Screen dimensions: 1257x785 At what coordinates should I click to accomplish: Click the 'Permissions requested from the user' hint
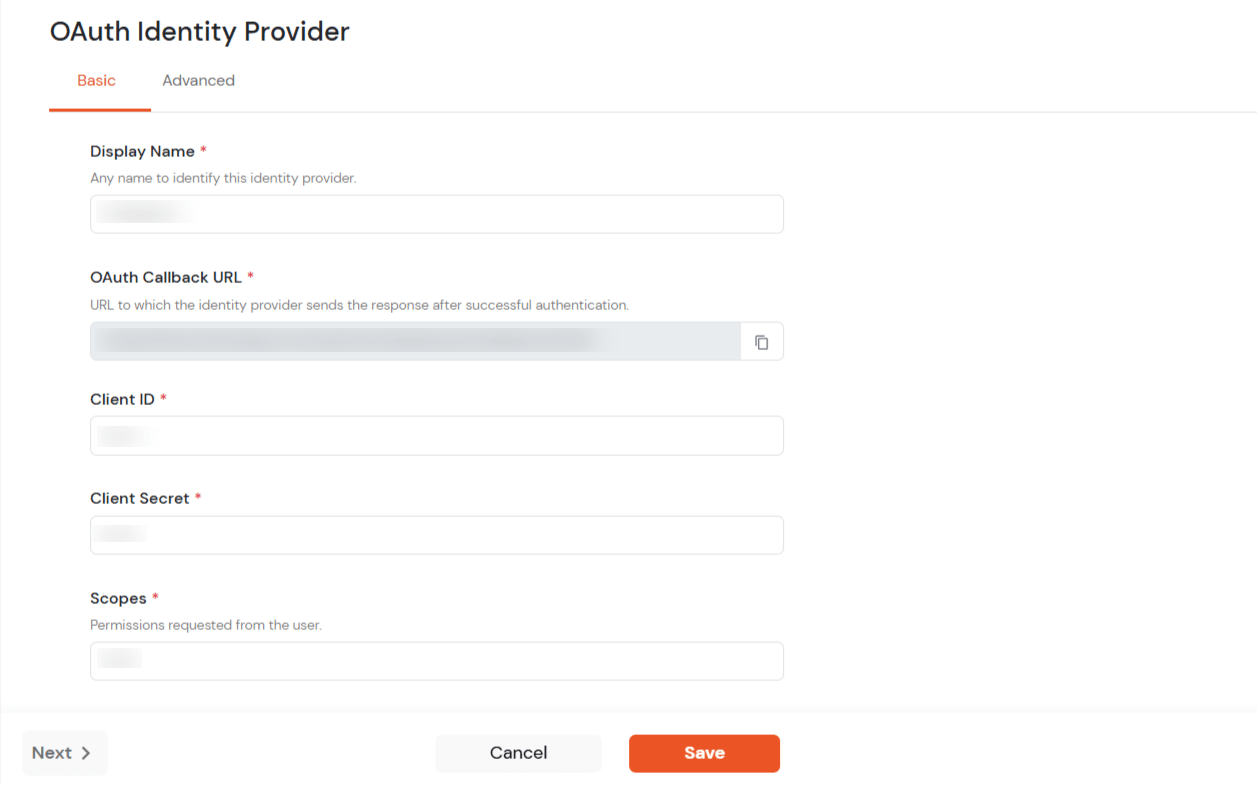click(205, 625)
